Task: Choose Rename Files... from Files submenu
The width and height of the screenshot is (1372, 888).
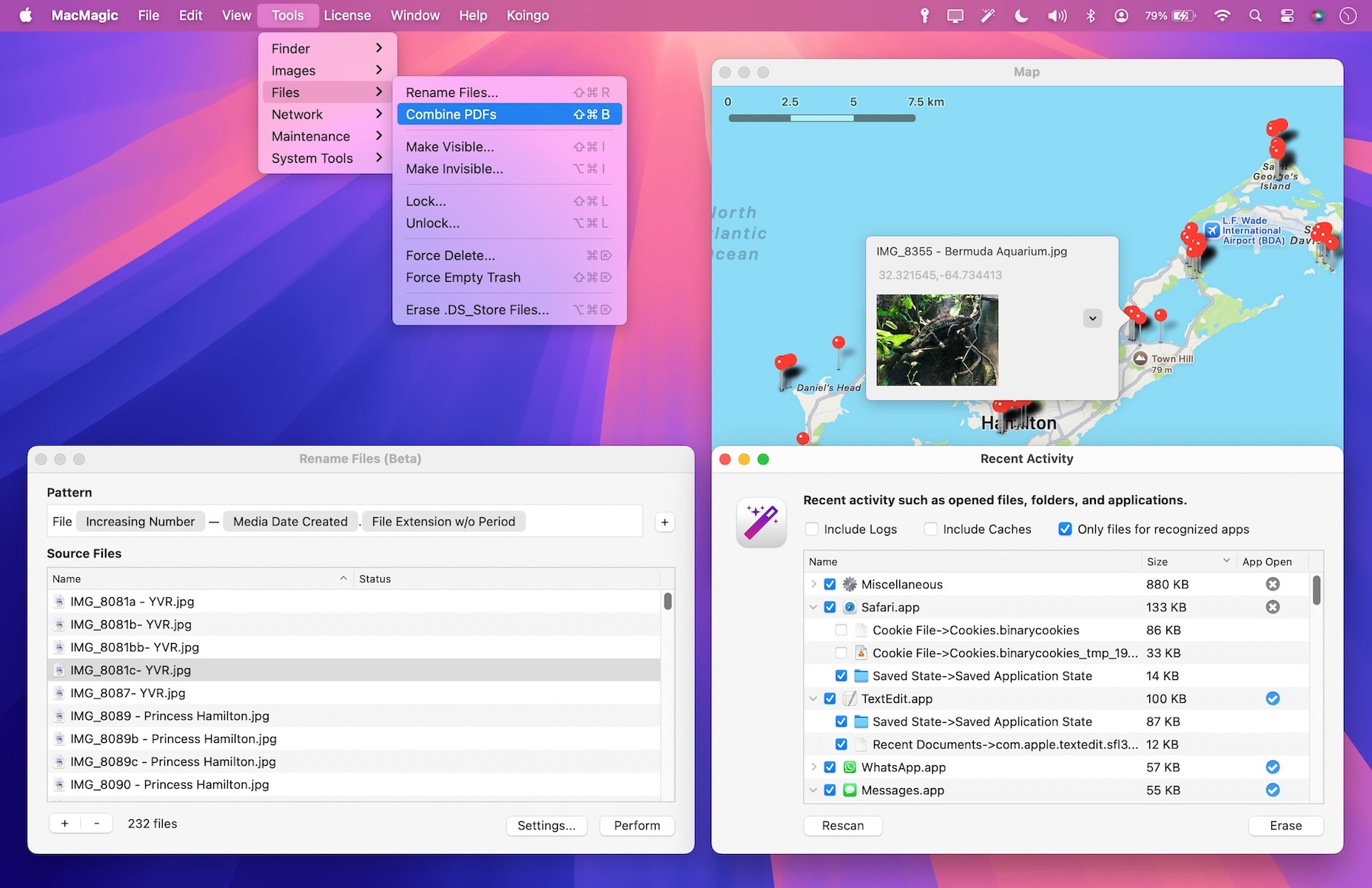Action: point(509,92)
